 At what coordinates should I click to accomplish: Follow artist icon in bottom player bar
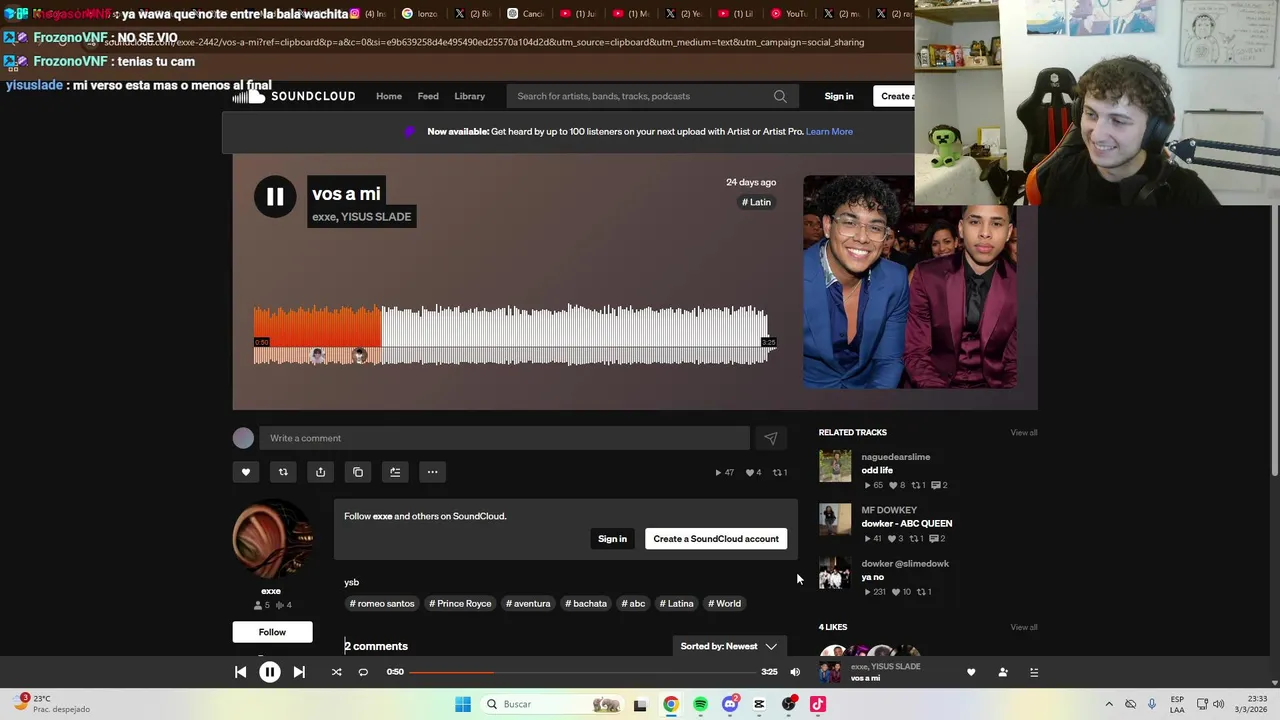tap(1003, 672)
